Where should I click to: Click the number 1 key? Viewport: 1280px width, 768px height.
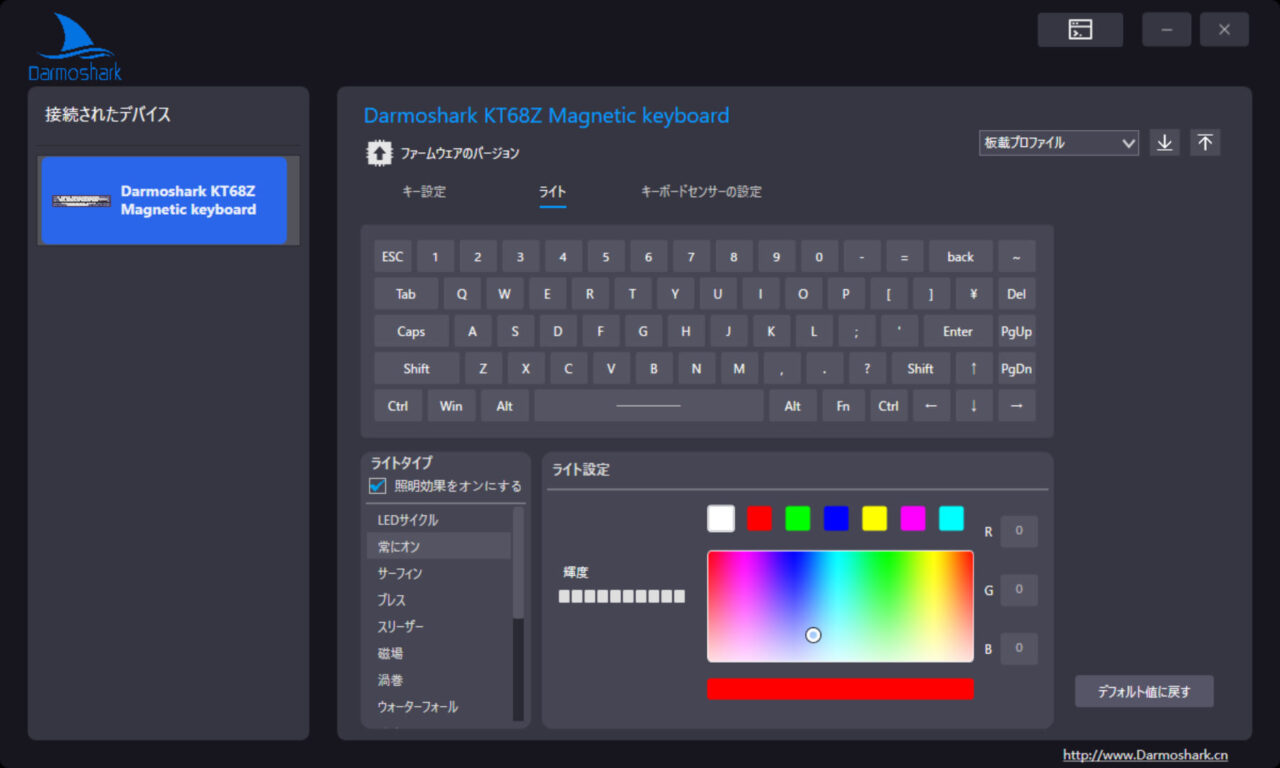click(435, 257)
